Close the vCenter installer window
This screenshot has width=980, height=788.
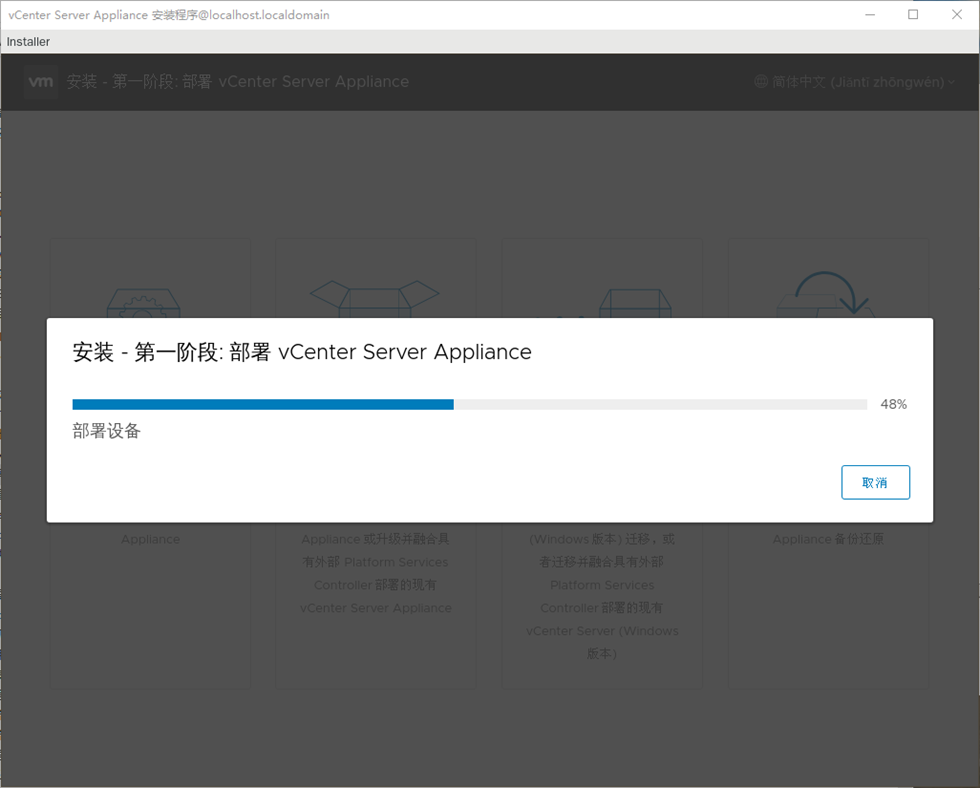pos(956,15)
